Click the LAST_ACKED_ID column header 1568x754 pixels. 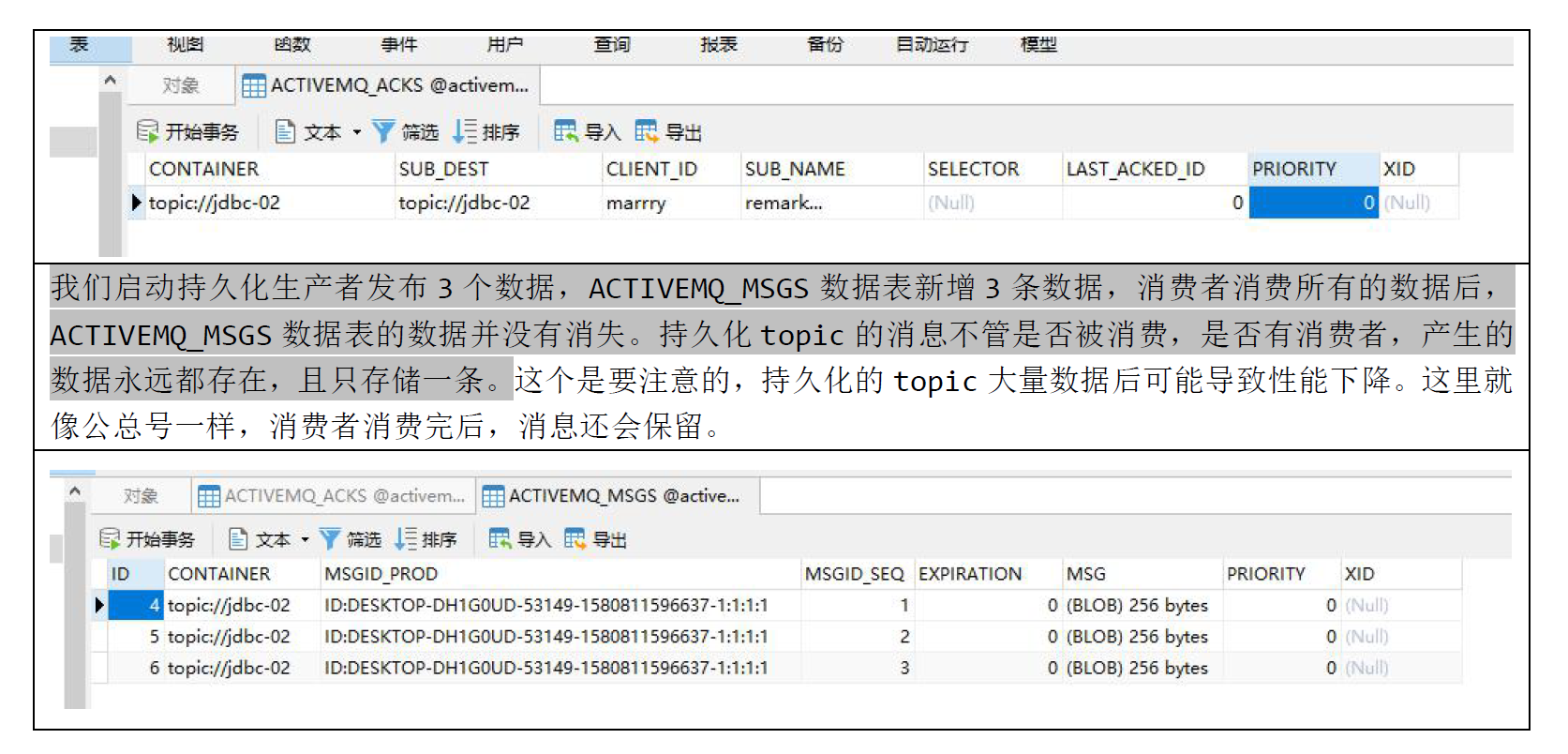[1156, 169]
